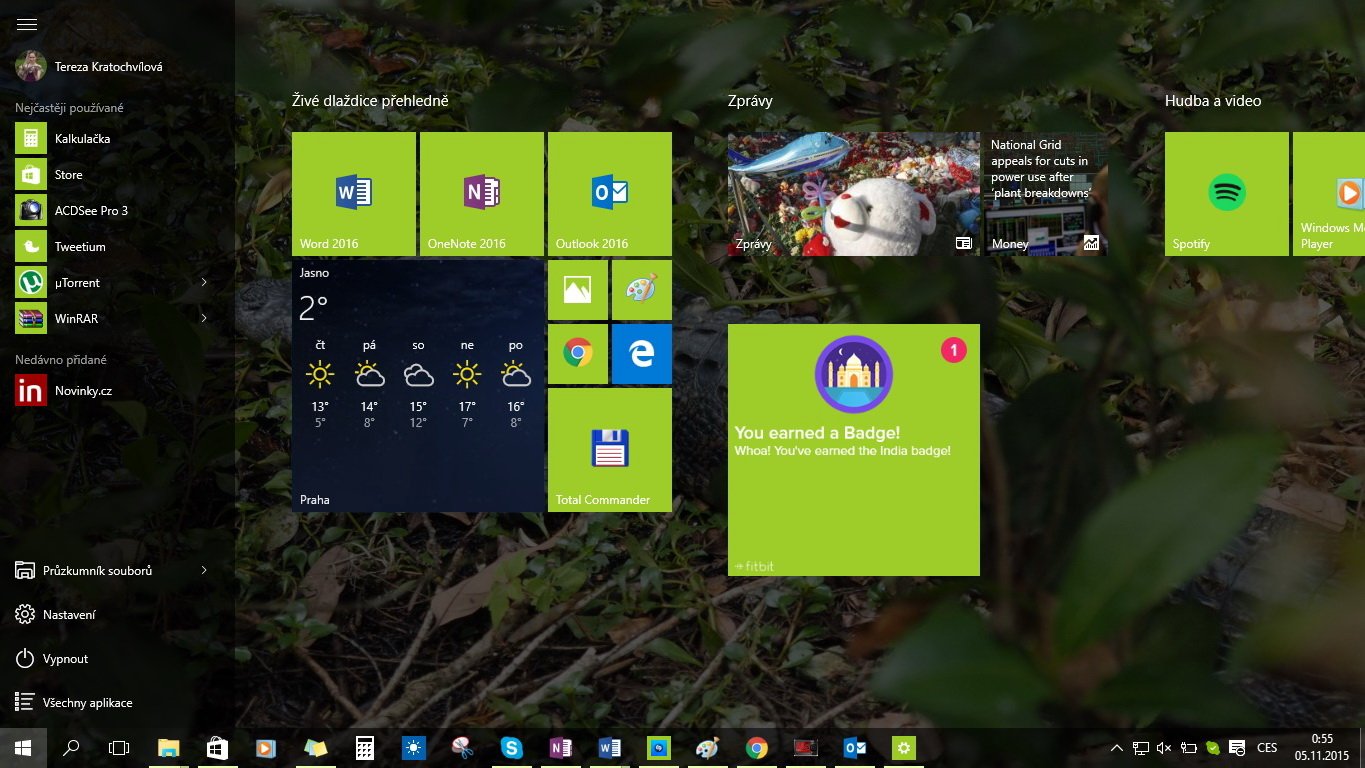Open Tereza Kratochvílová account menu

coord(89,67)
